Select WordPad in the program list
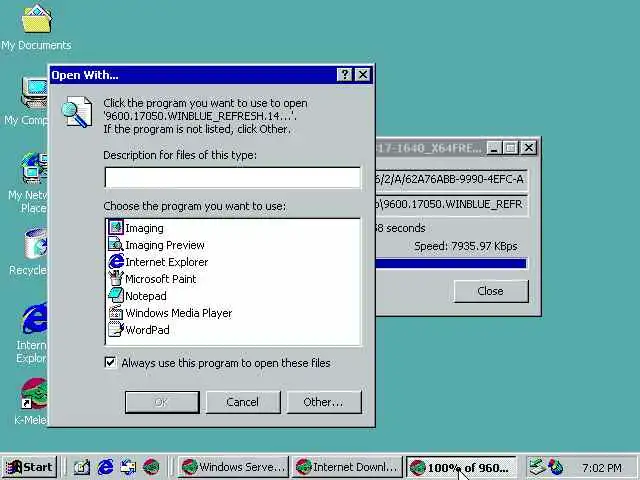Screen dimensions: 640x480 point(139,330)
